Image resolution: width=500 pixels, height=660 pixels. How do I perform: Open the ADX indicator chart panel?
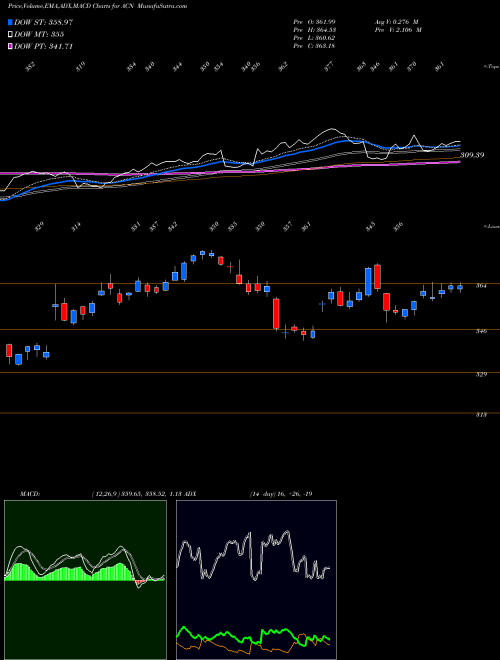pyautogui.click(x=256, y=580)
